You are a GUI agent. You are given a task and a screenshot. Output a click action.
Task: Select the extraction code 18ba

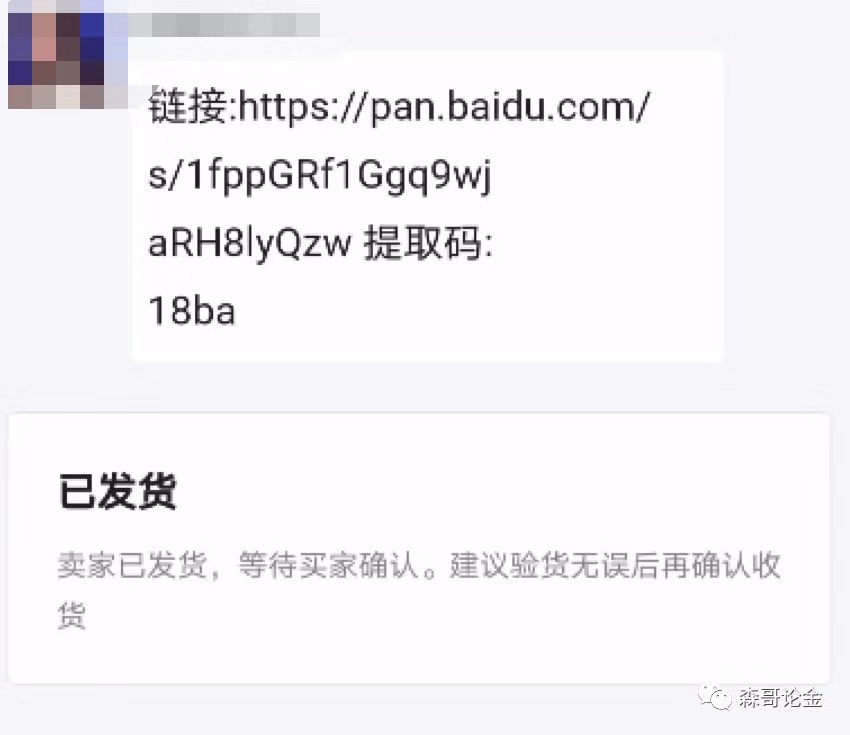point(192,311)
